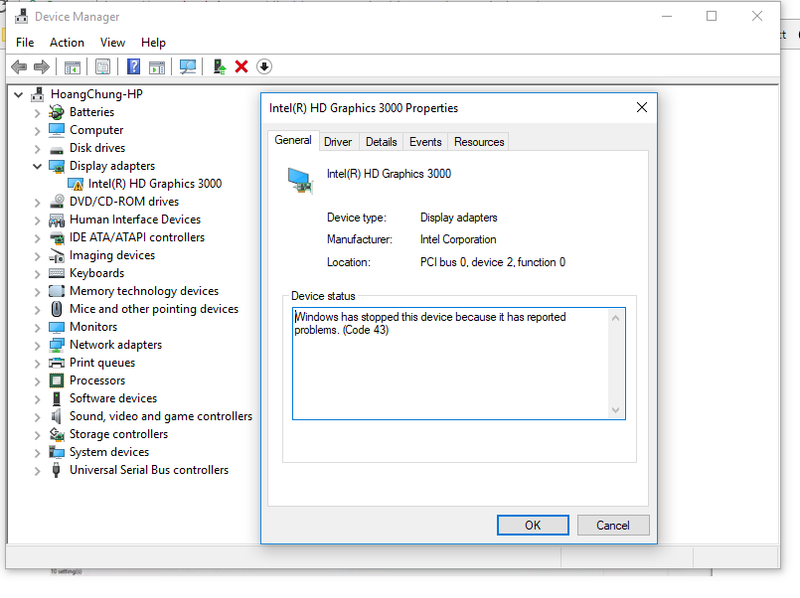Click the Forward arrow toolbar icon
Image resolution: width=800 pixels, height=598 pixels.
(x=41, y=67)
